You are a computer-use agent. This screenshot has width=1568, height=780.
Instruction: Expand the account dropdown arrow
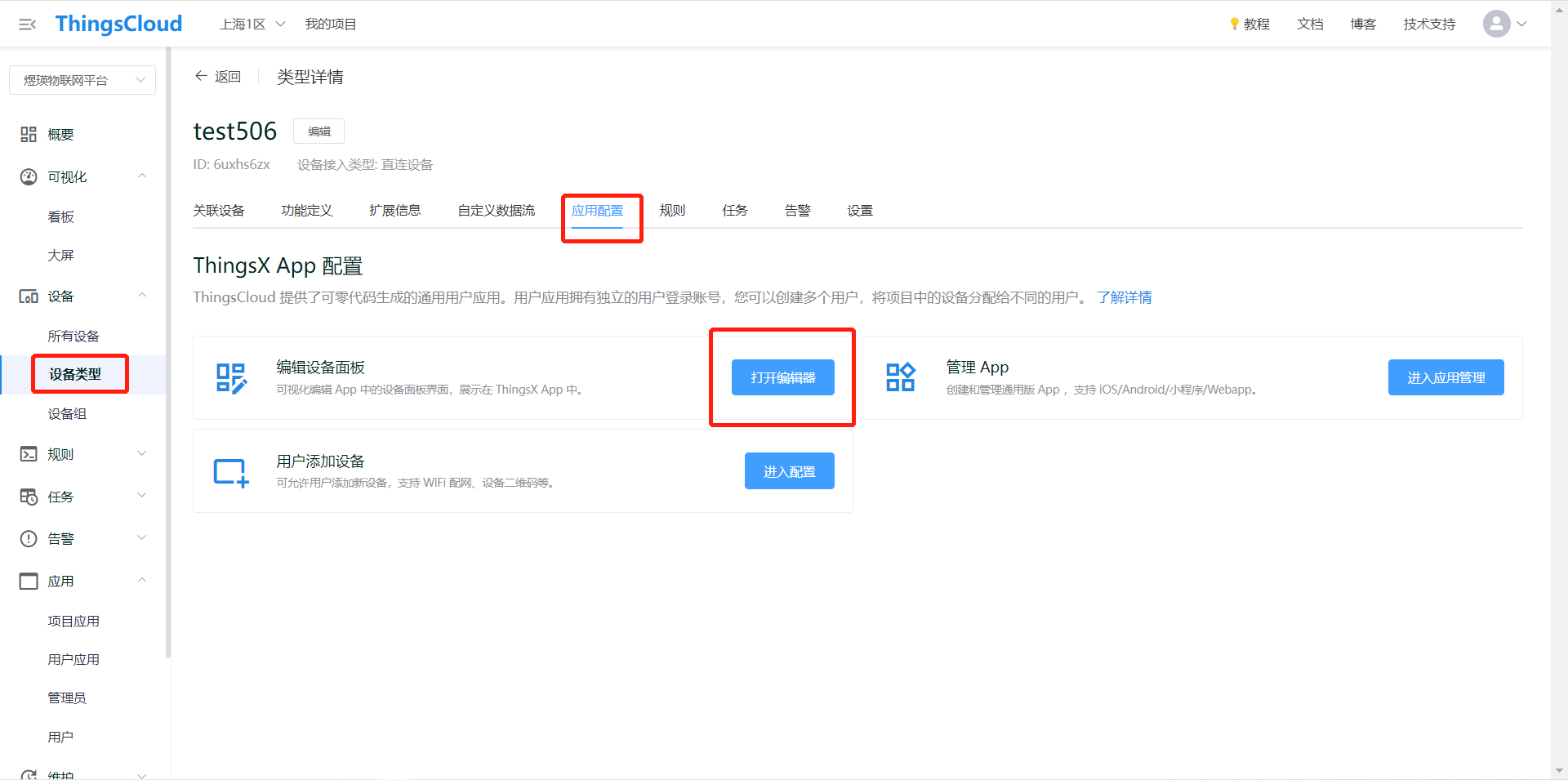click(1522, 25)
